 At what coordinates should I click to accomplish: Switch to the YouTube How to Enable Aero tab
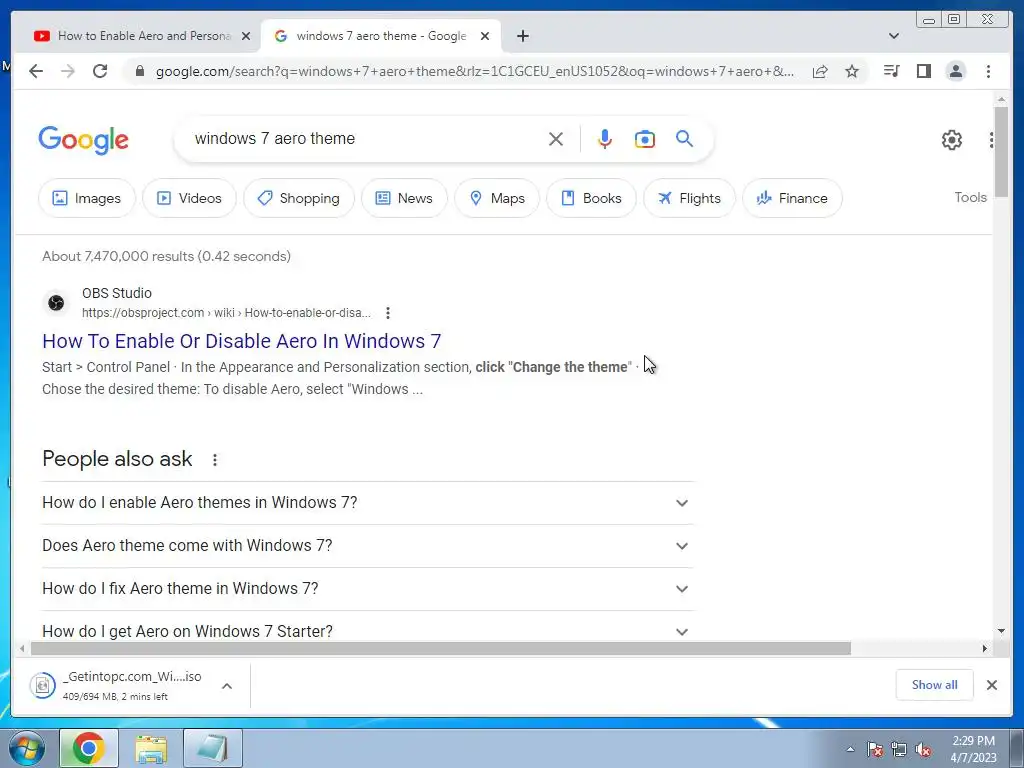(x=142, y=36)
